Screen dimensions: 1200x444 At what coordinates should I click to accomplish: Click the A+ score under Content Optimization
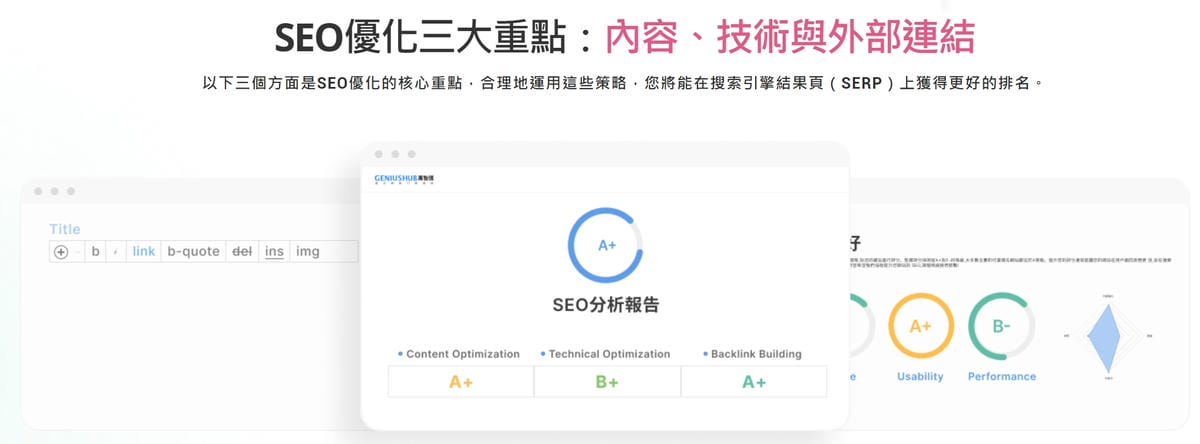[x=461, y=382]
